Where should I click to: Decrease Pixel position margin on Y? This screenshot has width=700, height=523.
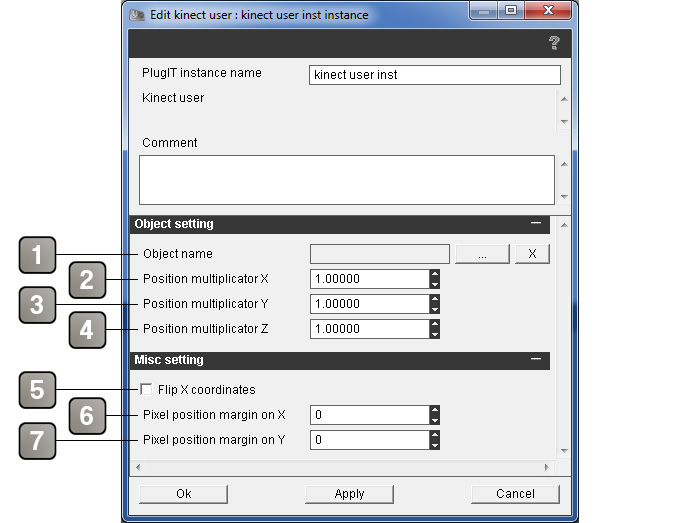435,445
